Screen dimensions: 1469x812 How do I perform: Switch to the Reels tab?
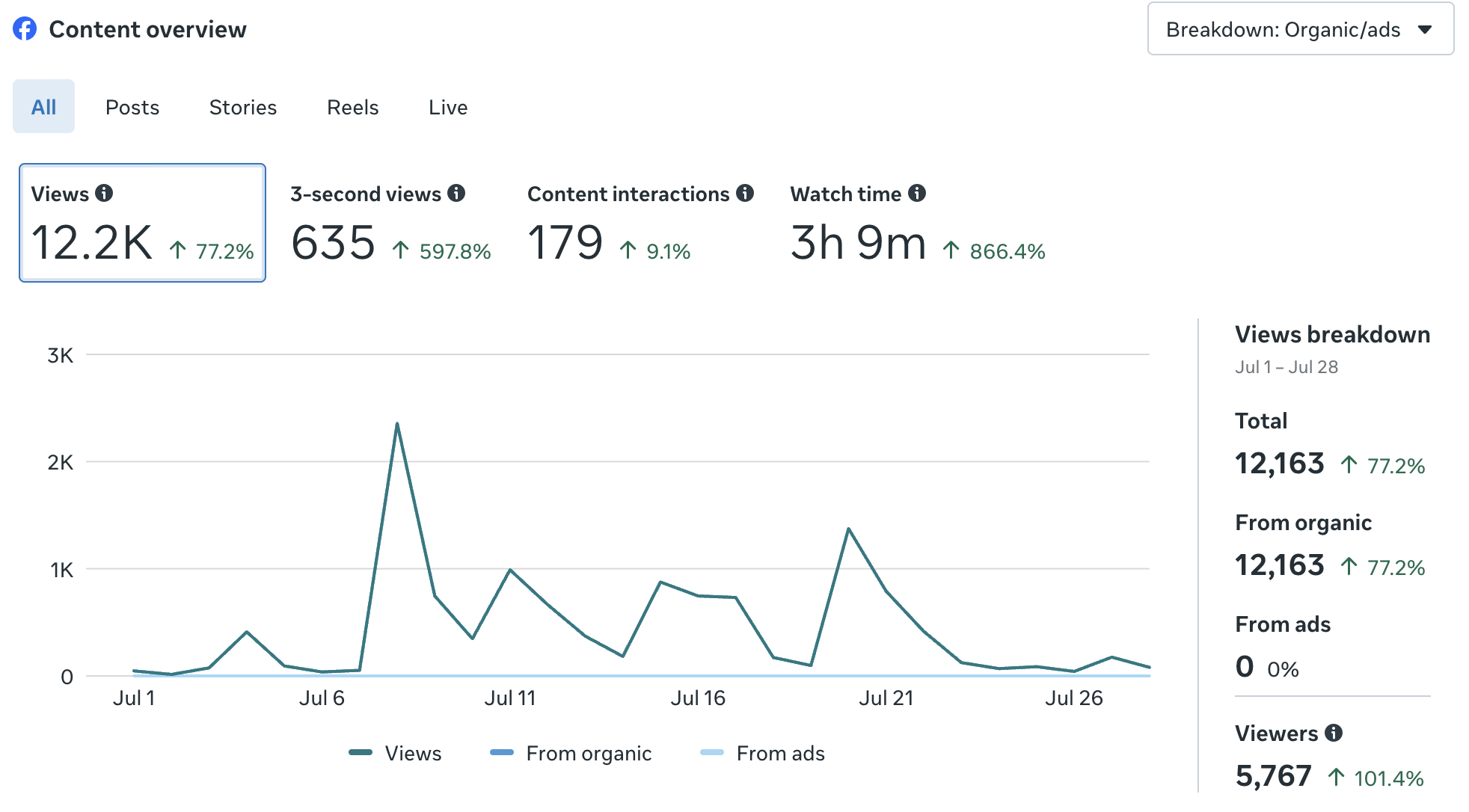point(353,108)
